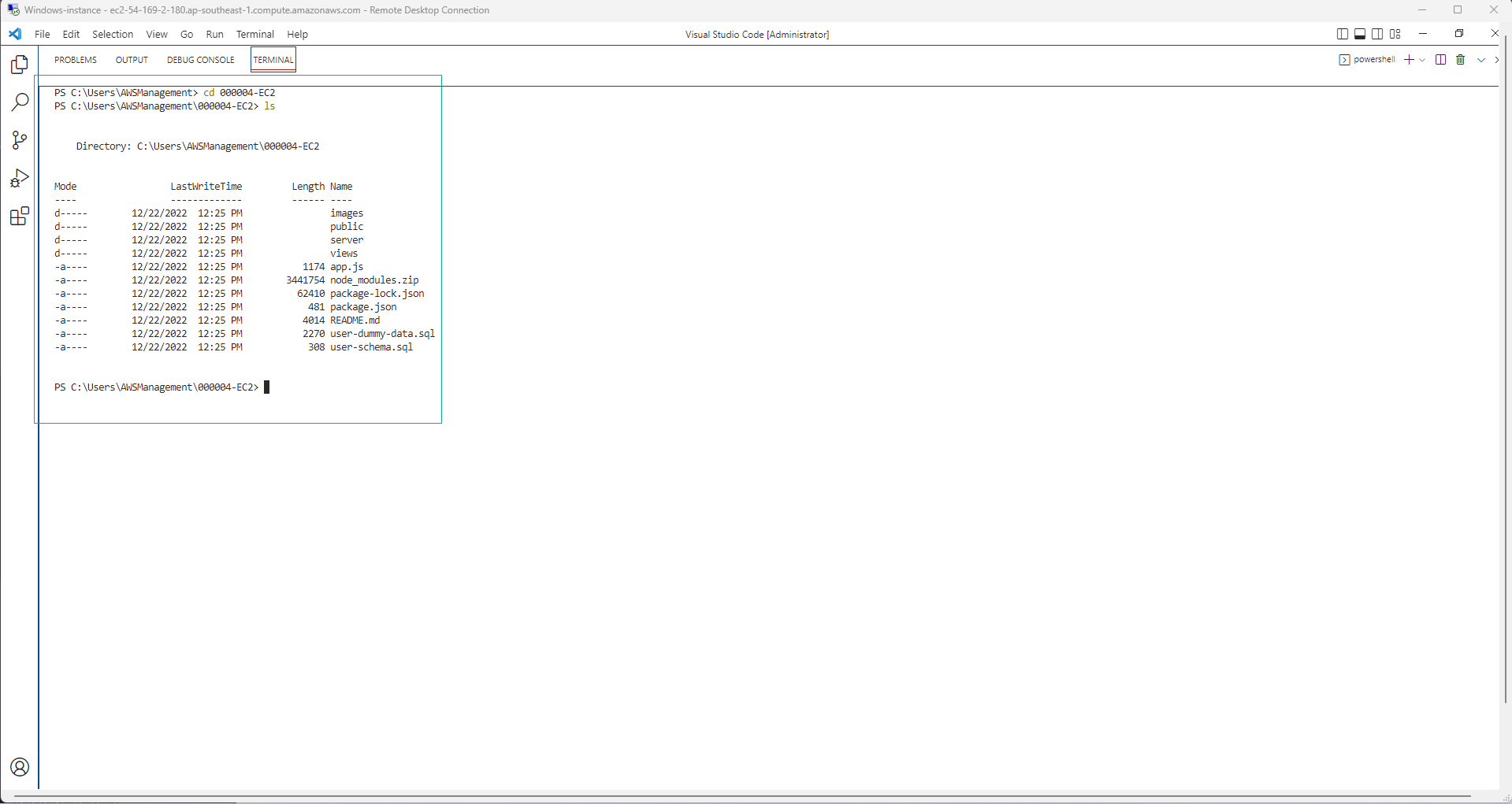Open the Selection menu
Viewport: 1512px width, 804px height.
[113, 34]
